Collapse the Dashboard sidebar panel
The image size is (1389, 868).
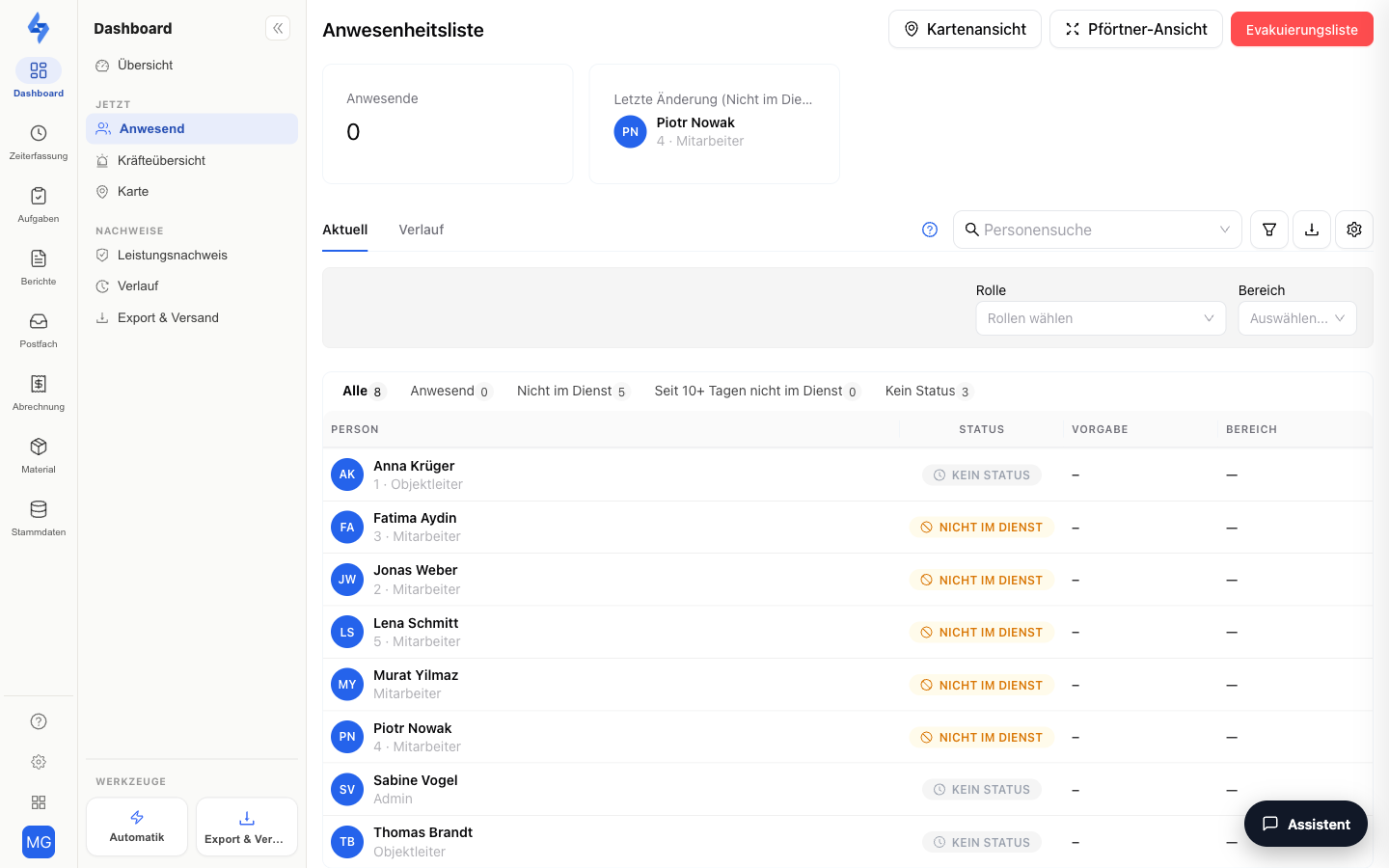tap(278, 28)
